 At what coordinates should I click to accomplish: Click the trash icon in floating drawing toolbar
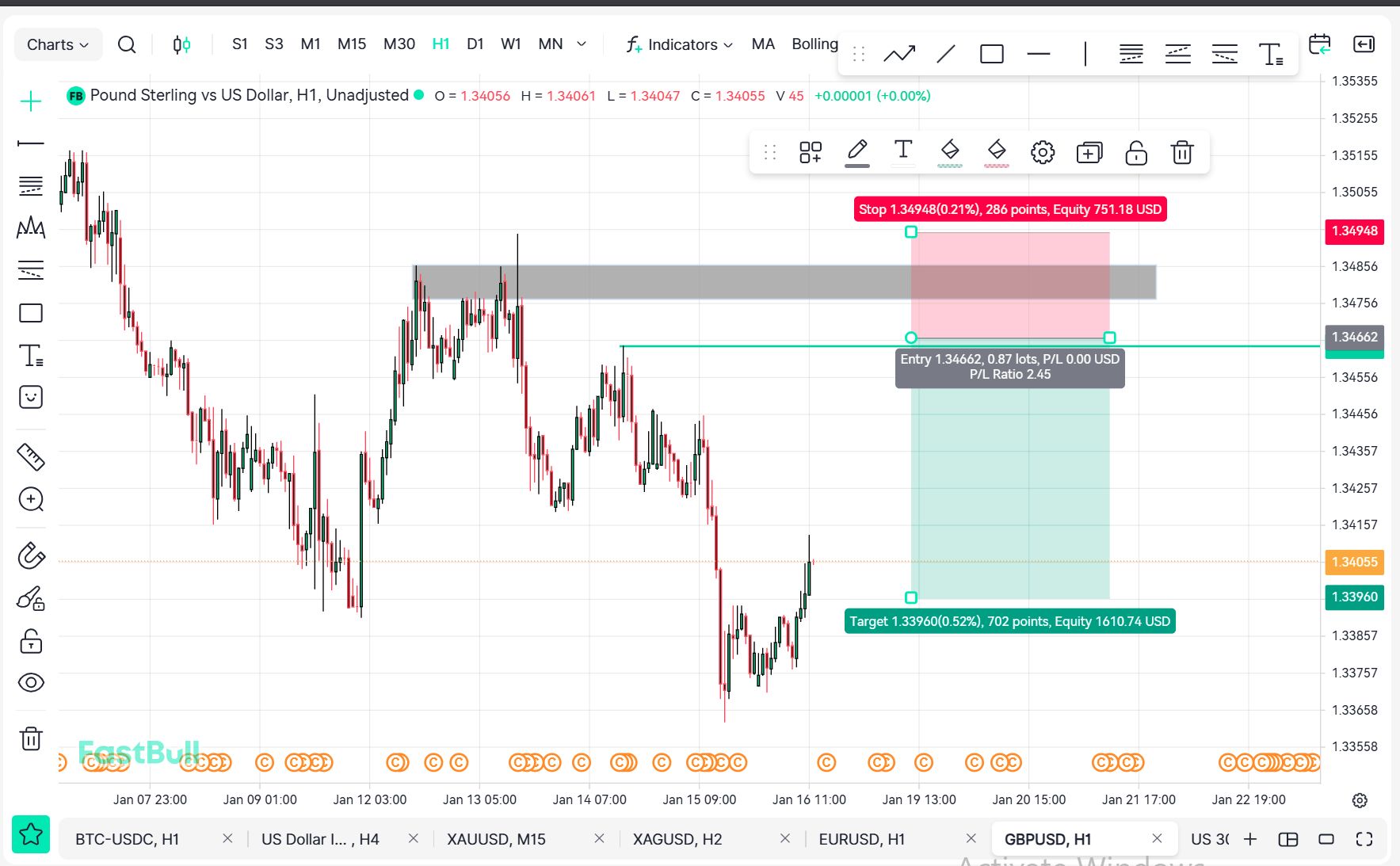coord(1182,152)
